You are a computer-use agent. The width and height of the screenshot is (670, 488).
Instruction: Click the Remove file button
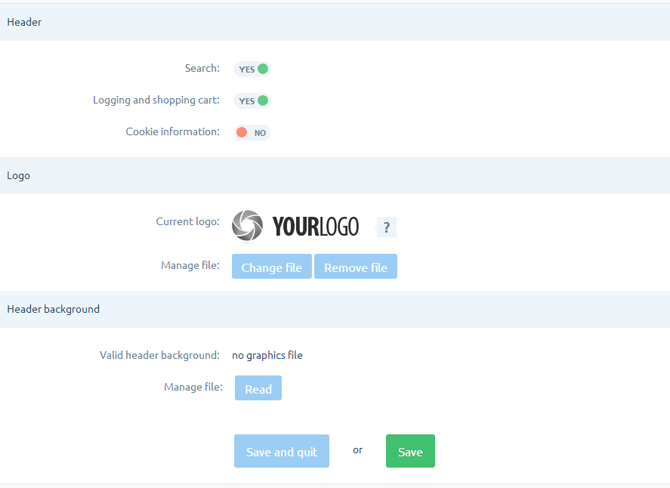coord(356,267)
